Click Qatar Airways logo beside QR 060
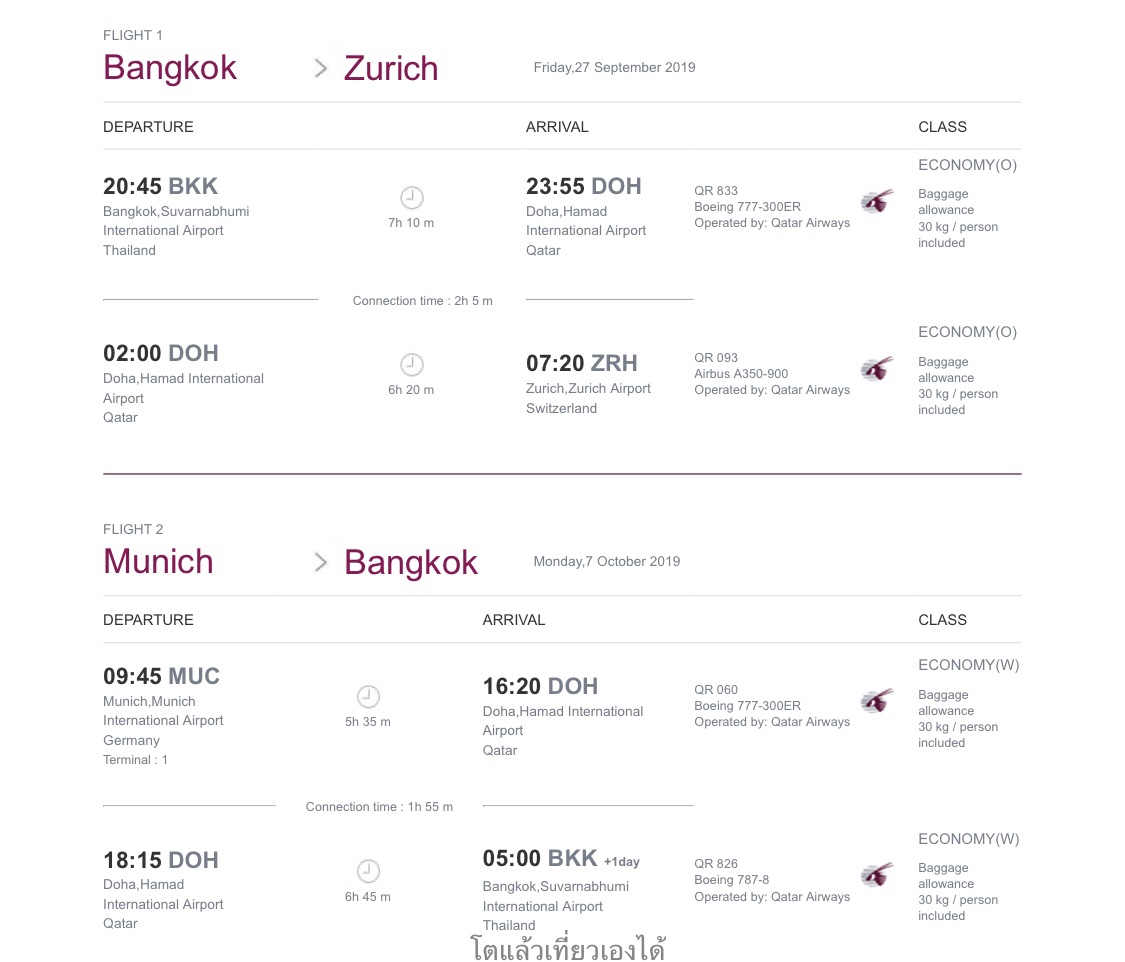Image resolution: width=1125 pixels, height=962 pixels. click(877, 701)
